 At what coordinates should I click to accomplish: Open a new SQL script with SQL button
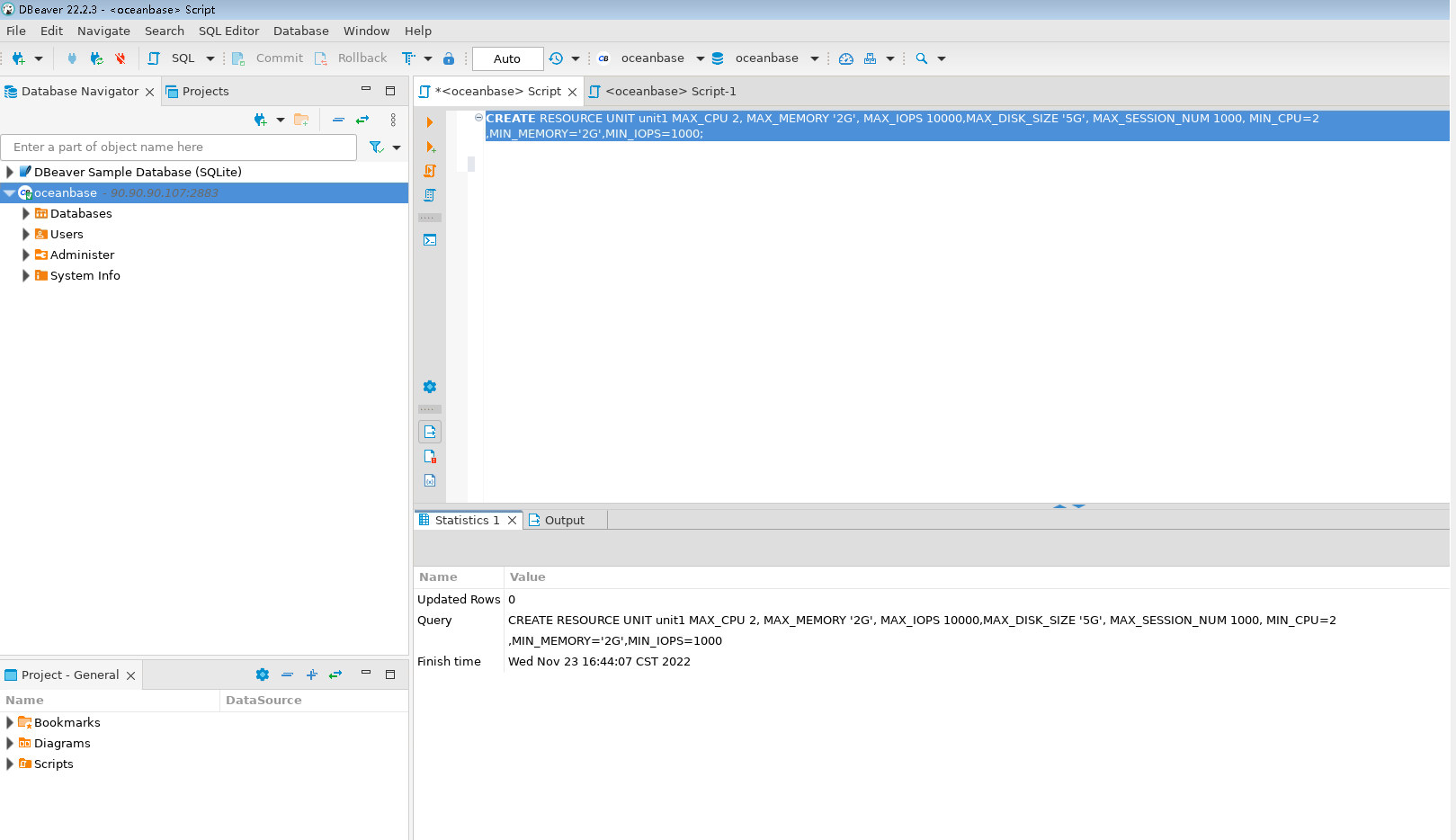173,58
